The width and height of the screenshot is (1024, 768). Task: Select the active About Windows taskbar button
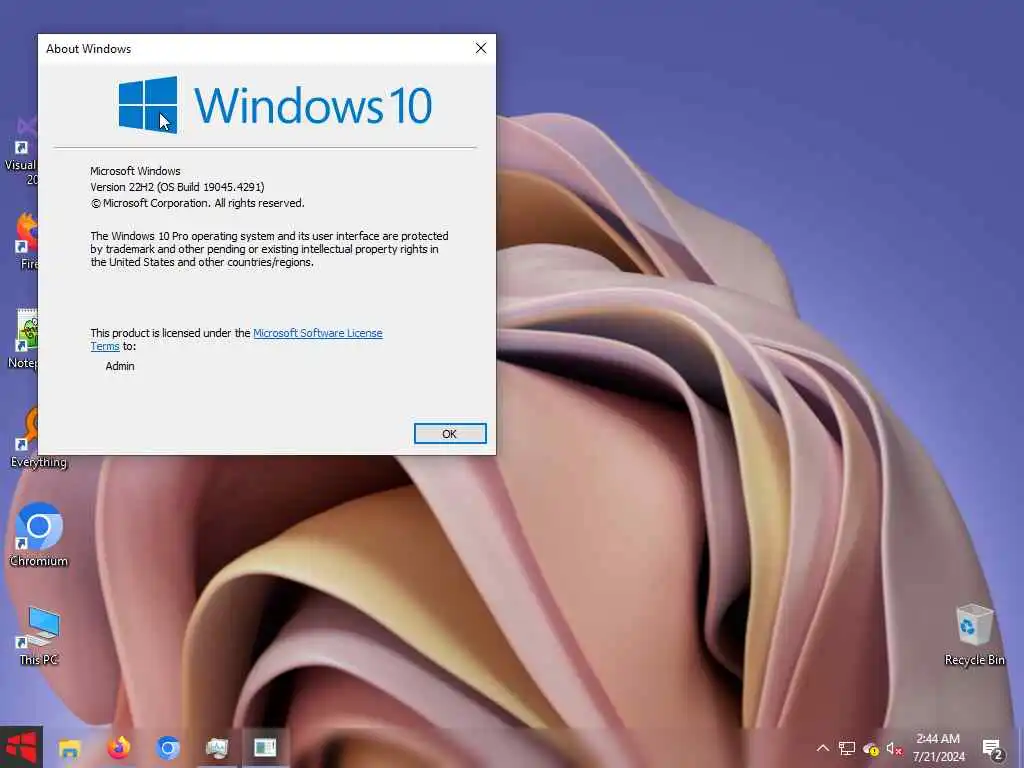point(265,748)
